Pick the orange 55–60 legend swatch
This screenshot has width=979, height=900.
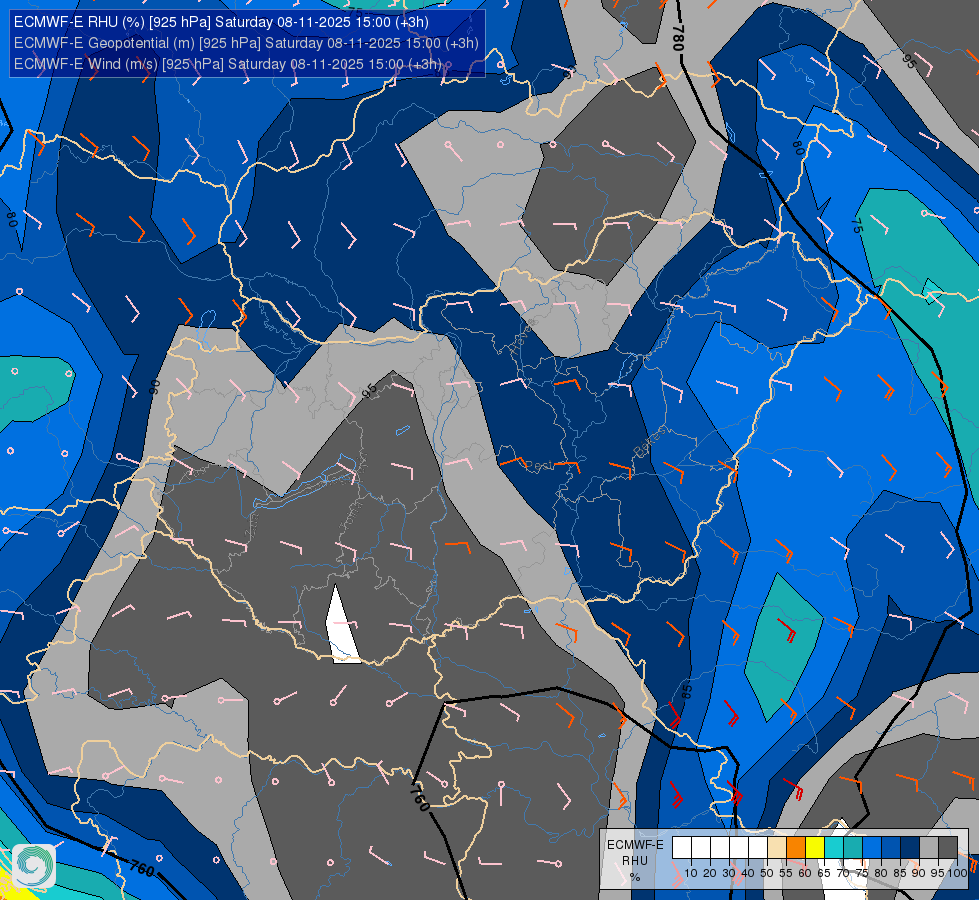[796, 848]
